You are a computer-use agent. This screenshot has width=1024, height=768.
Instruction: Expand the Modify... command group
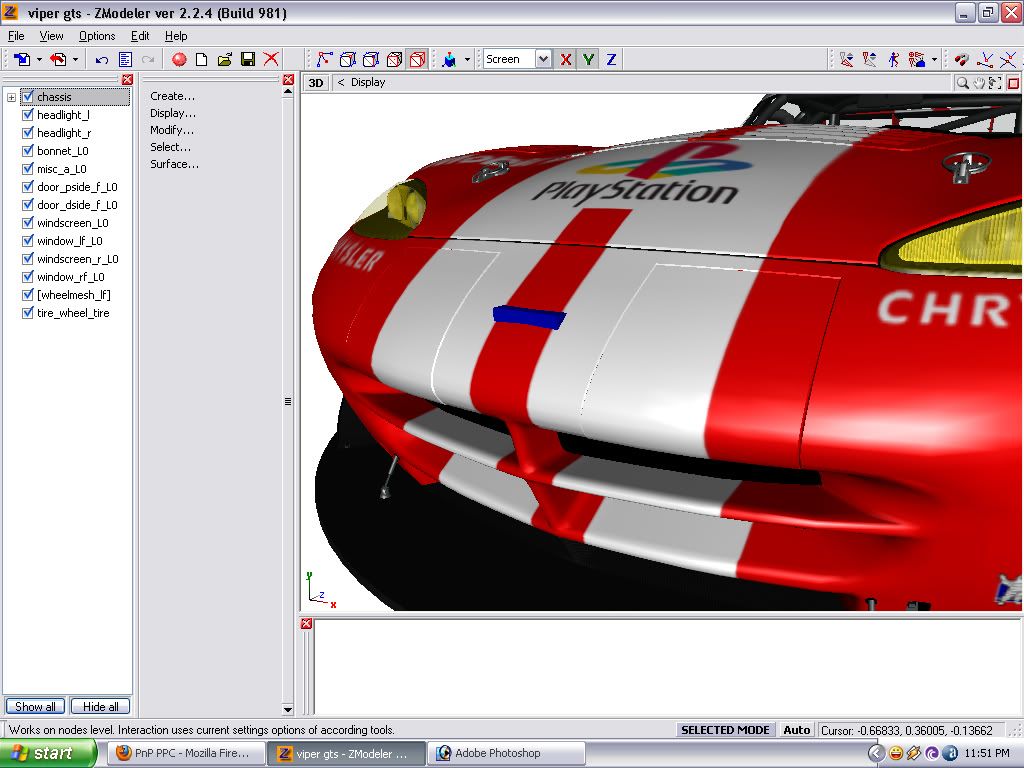pyautogui.click(x=172, y=130)
